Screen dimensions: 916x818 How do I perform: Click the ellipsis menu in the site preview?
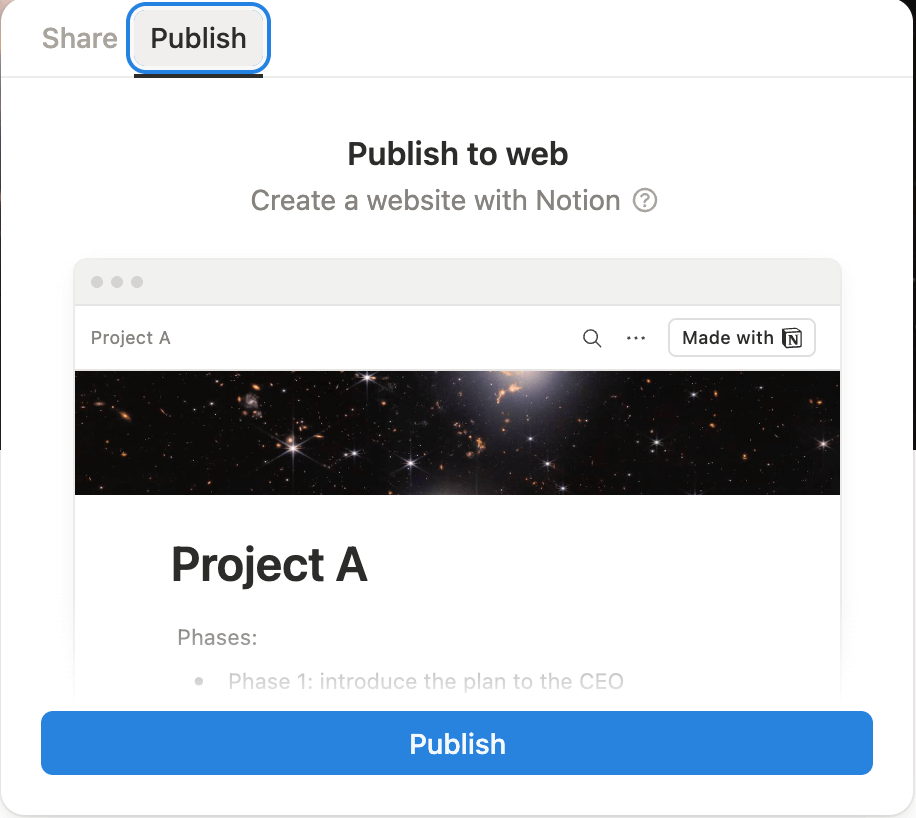tap(636, 338)
